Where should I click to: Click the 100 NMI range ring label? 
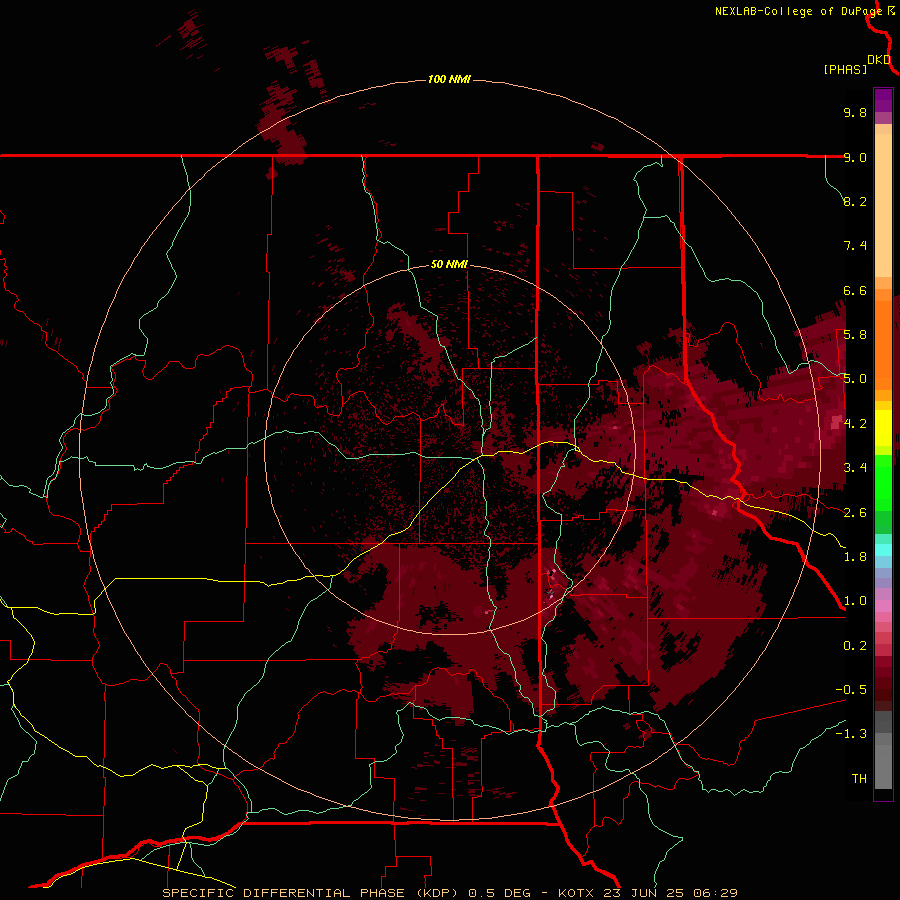point(449,79)
